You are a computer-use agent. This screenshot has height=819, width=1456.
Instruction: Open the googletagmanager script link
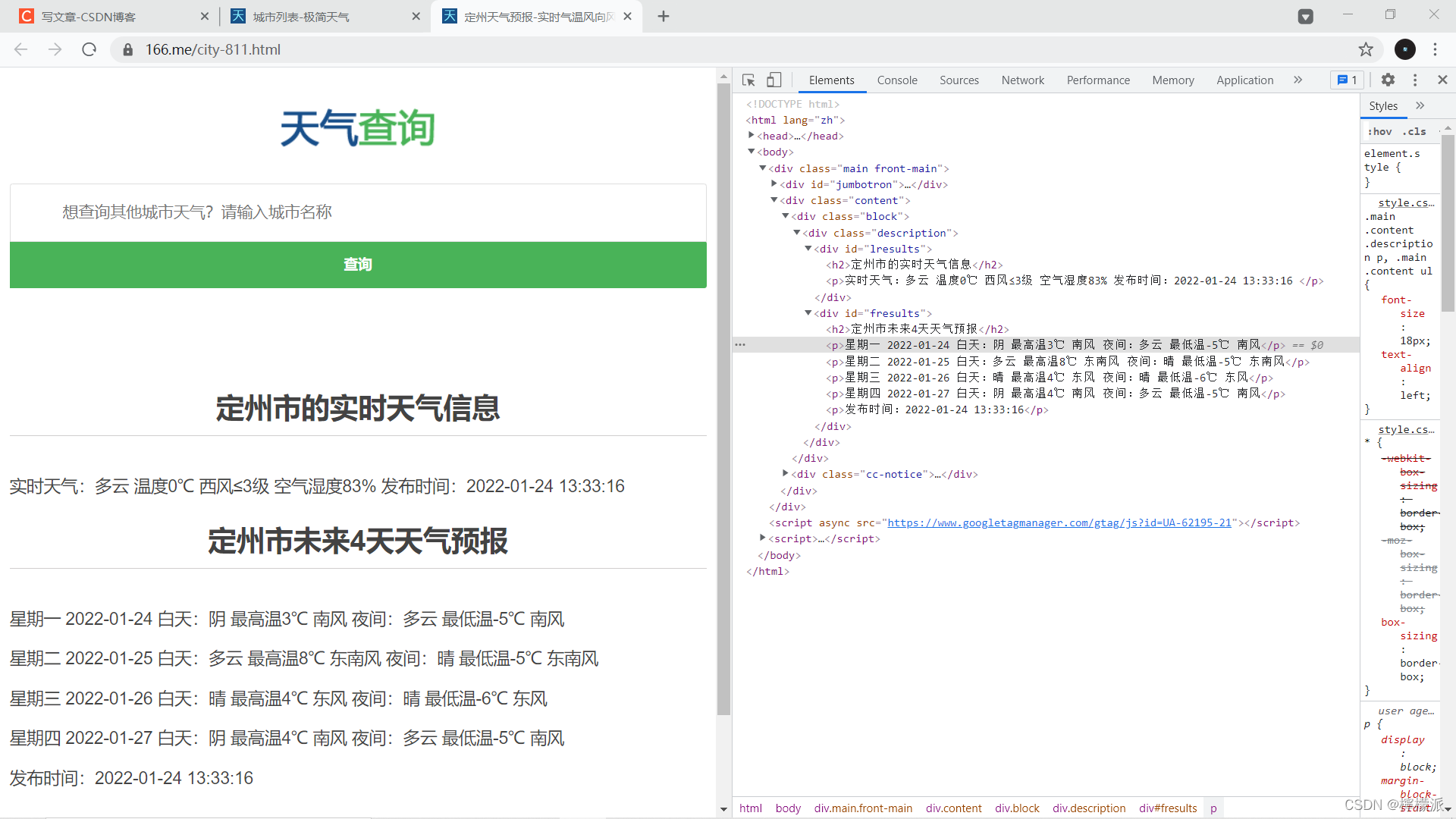(x=1059, y=522)
